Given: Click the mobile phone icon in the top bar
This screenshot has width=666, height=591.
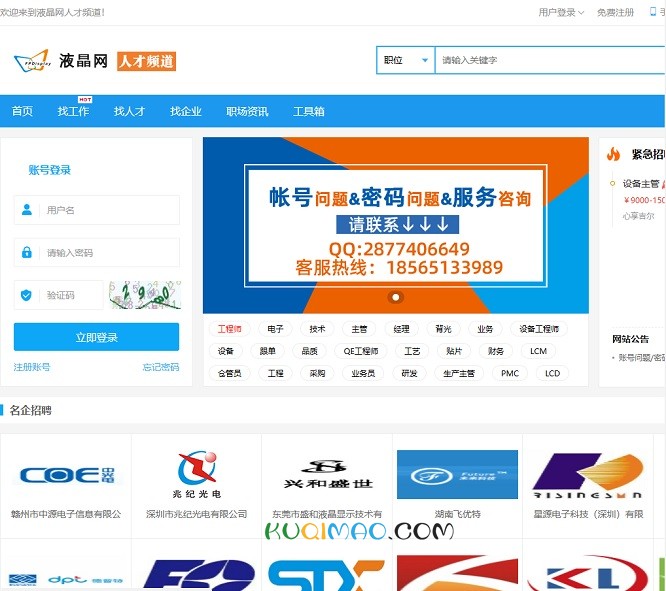Looking at the screenshot, I should click(653, 12).
